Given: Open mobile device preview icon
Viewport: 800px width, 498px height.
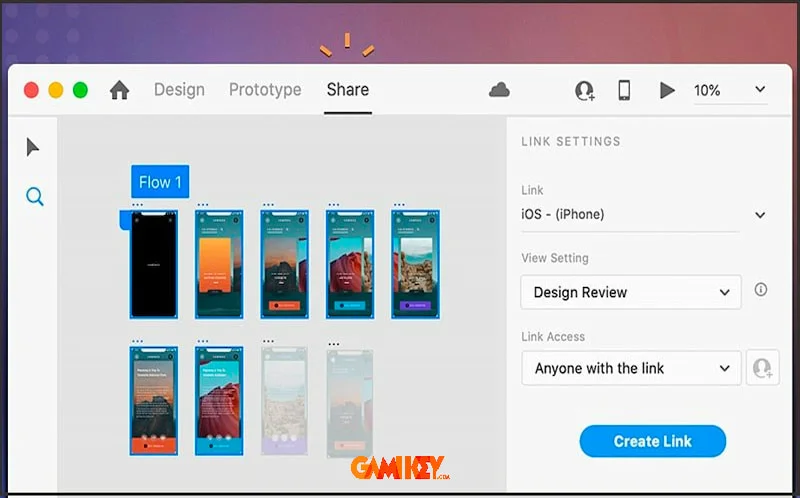Looking at the screenshot, I should 624,90.
